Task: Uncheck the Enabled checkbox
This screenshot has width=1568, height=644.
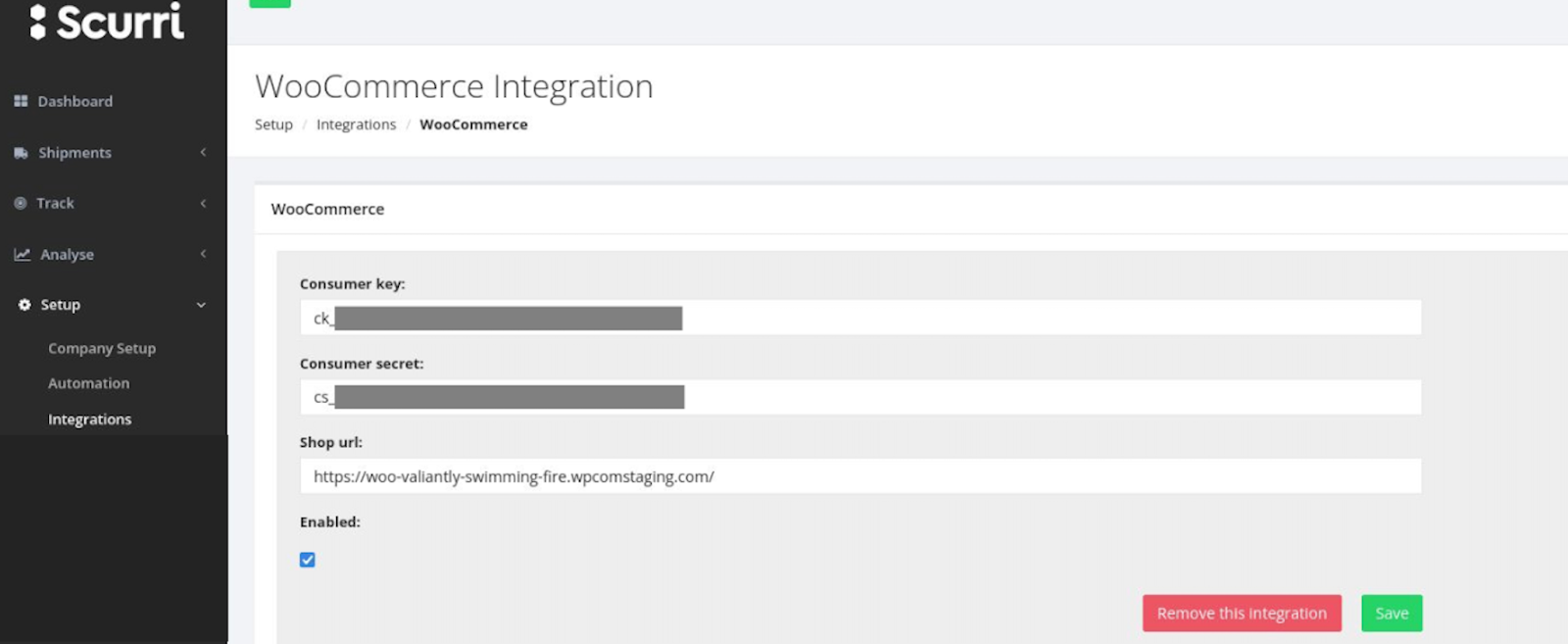Action: (308, 560)
